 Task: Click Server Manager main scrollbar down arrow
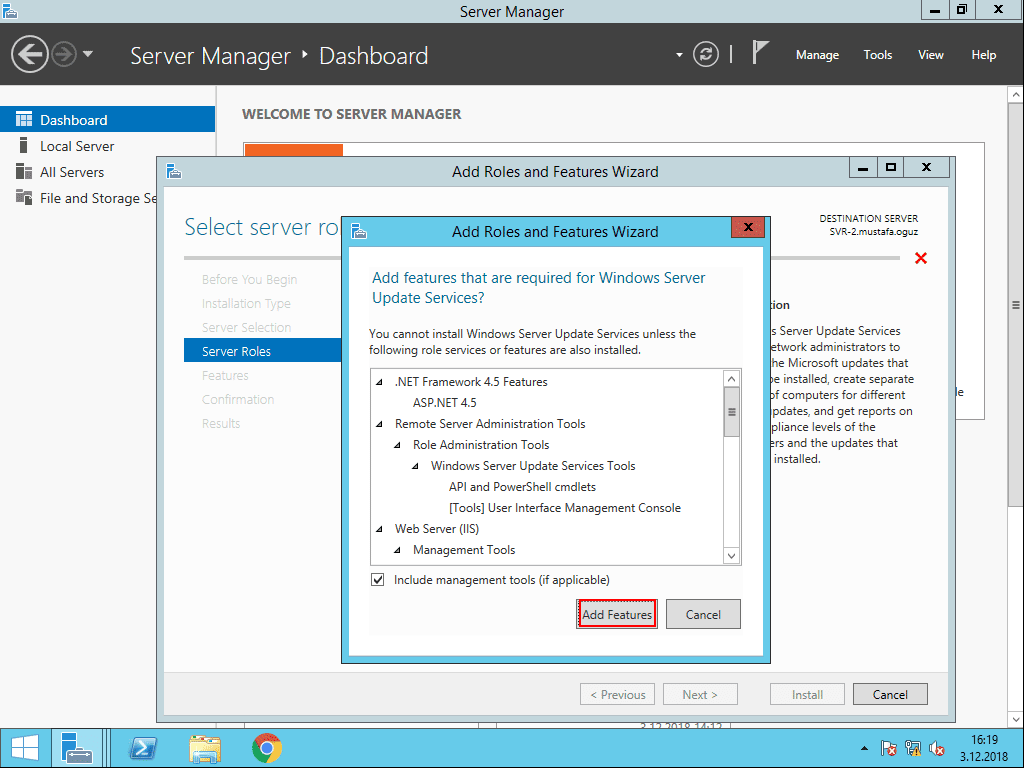tap(1016, 719)
